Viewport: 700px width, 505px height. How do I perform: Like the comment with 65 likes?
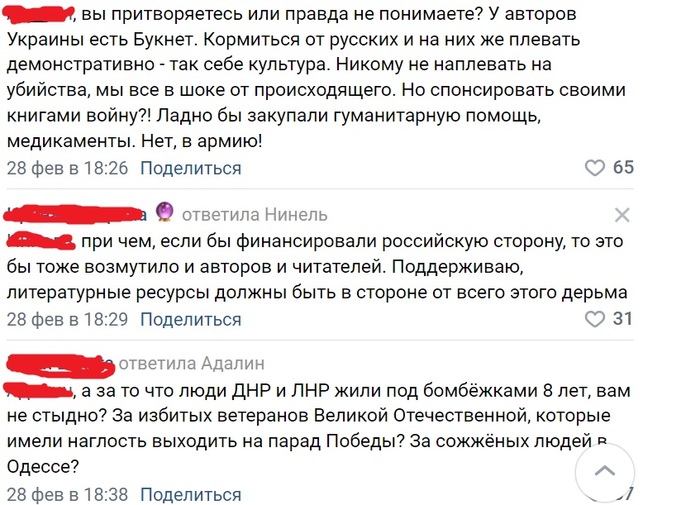pyautogui.click(x=594, y=167)
